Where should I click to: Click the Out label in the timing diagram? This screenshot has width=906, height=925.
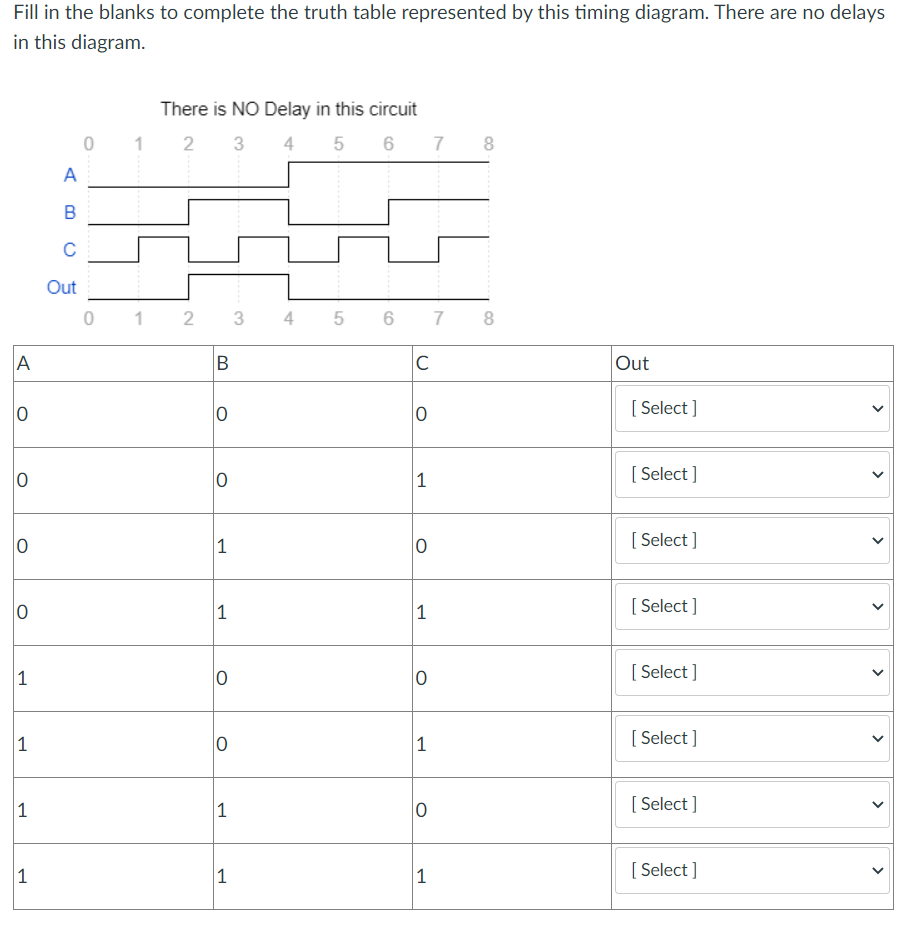[x=61, y=287]
